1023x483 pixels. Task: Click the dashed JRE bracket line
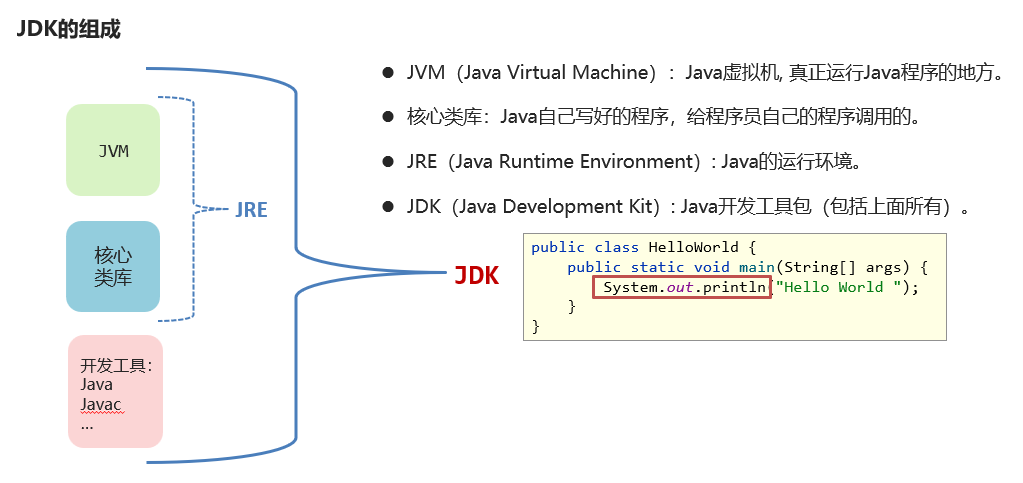click(190, 210)
